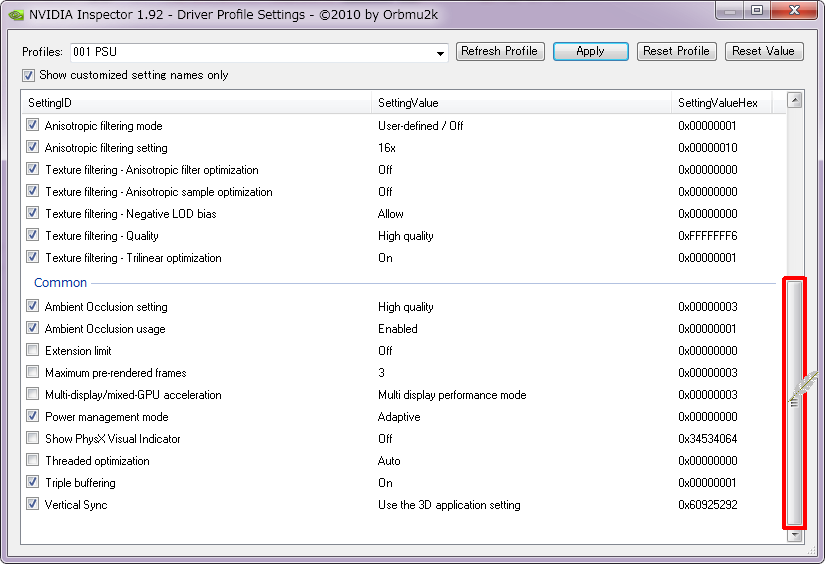
Task: Maximize the NVIDIA Inspector window
Action: [757, 11]
